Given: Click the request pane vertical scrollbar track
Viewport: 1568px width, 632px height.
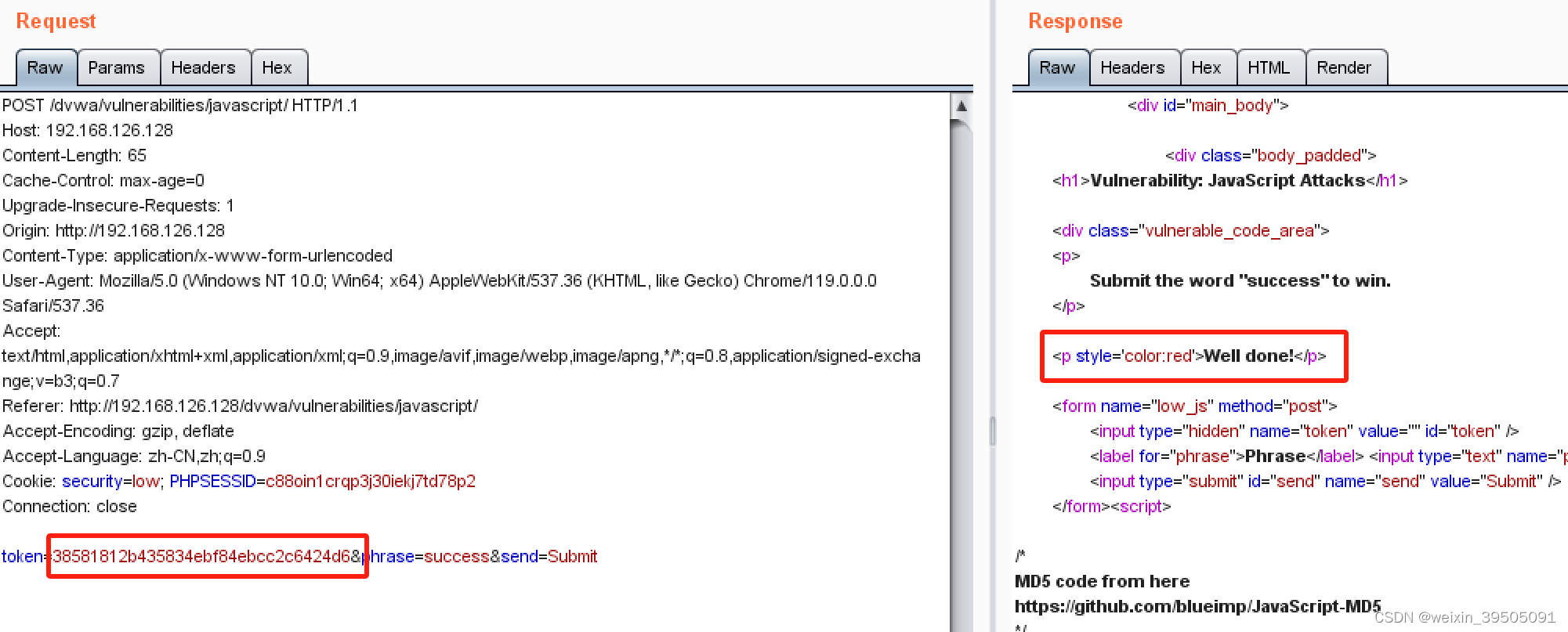Looking at the screenshot, I should 961,376.
